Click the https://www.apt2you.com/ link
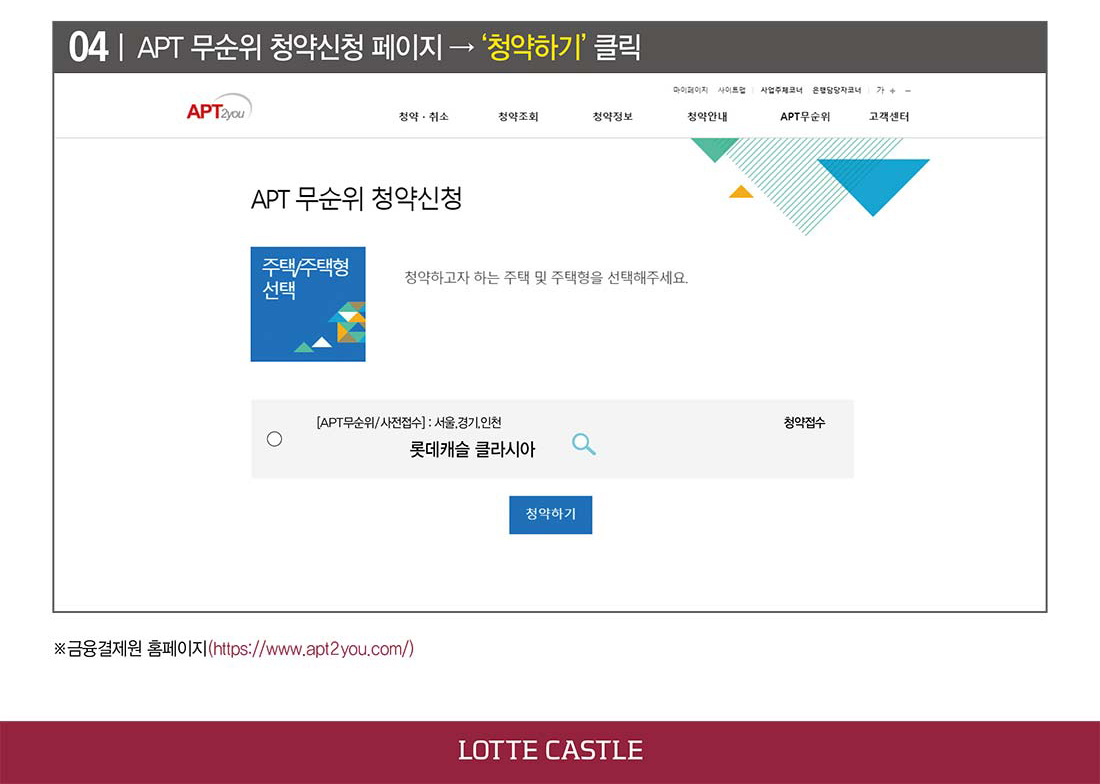The image size is (1100, 784). (x=311, y=649)
